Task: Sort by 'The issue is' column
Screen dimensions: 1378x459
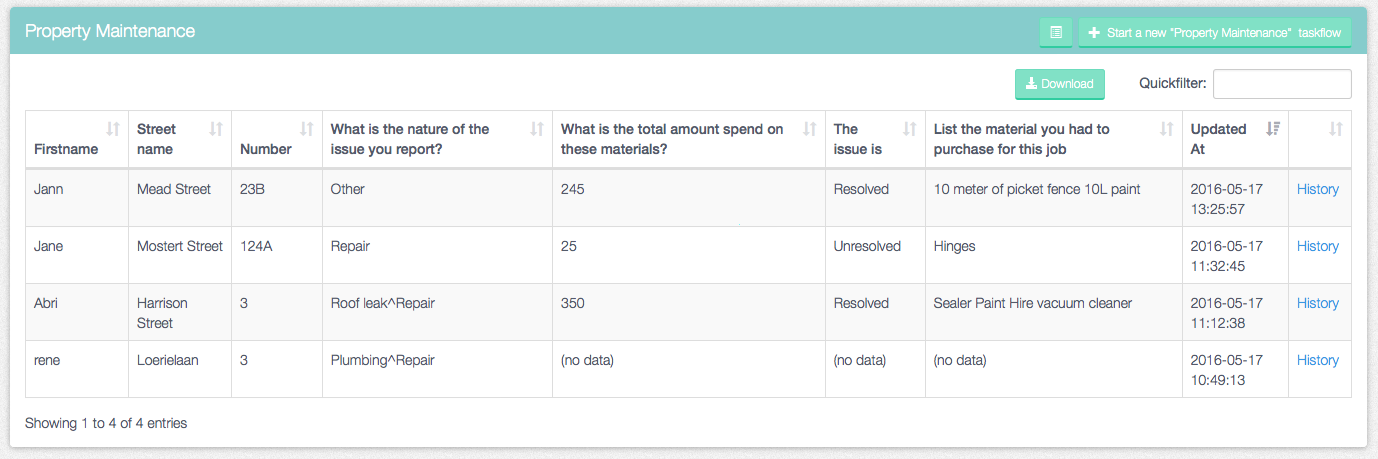Action: 910,129
